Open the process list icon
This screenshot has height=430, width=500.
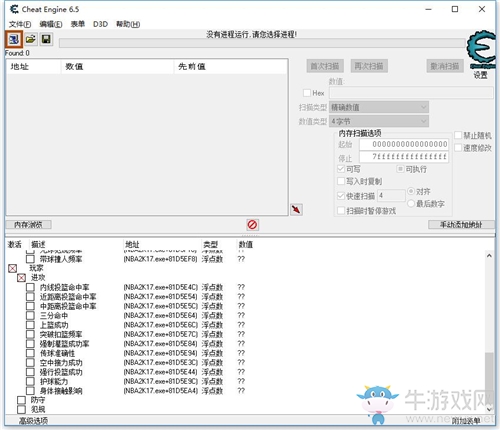[14, 39]
